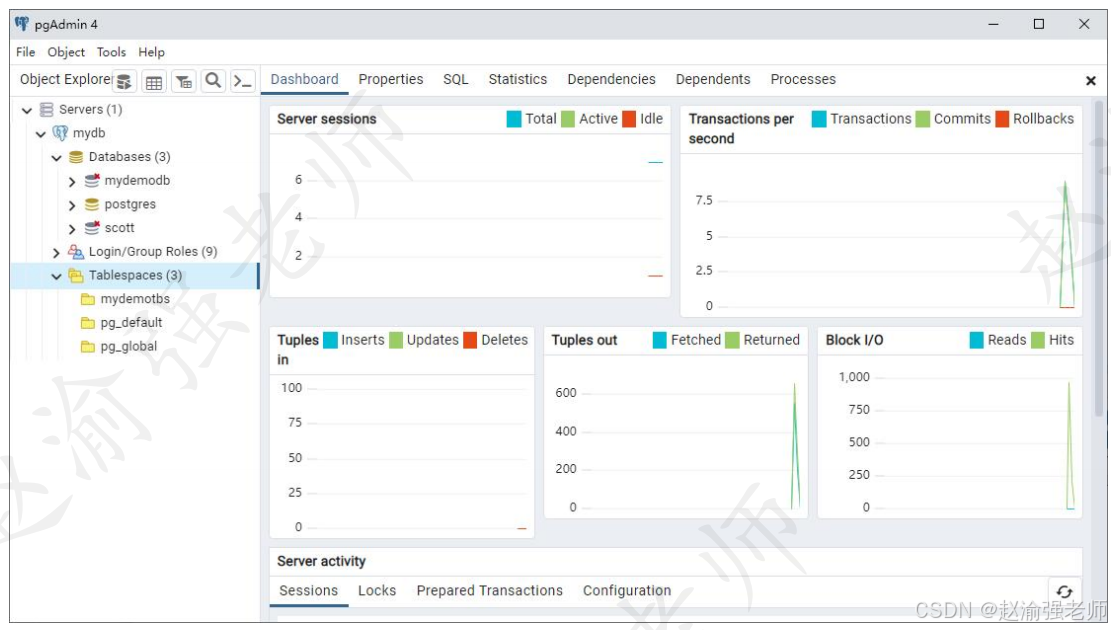Select the scott database in the tree
Image resolution: width=1111 pixels, height=630 pixels.
[118, 227]
